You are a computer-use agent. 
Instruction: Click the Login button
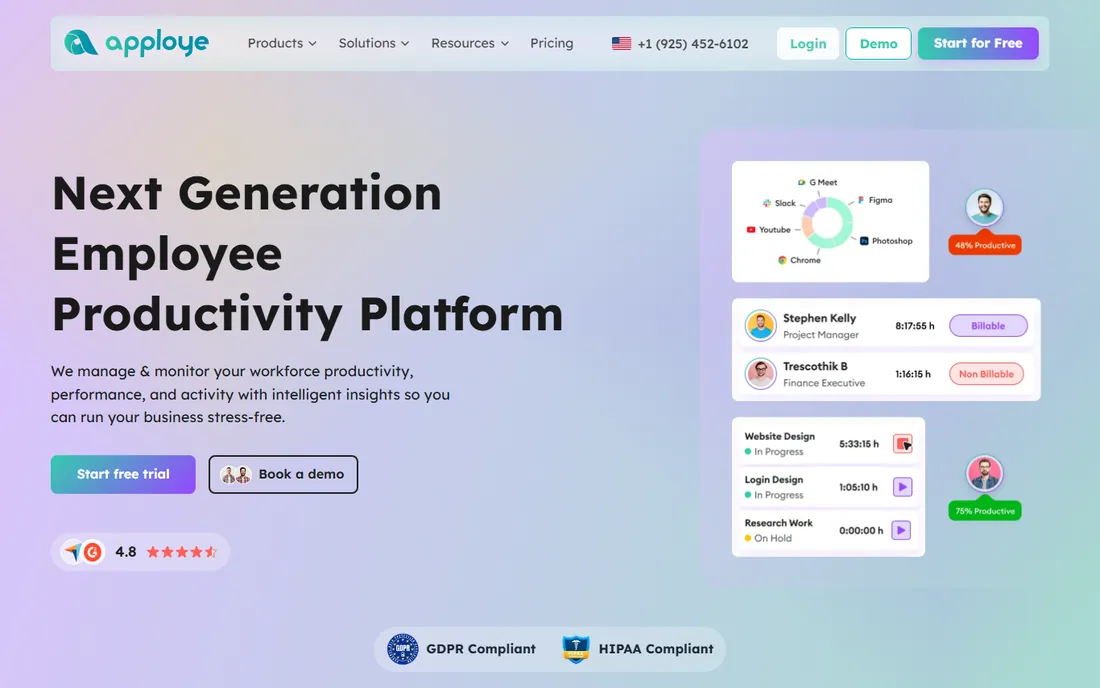click(x=807, y=43)
